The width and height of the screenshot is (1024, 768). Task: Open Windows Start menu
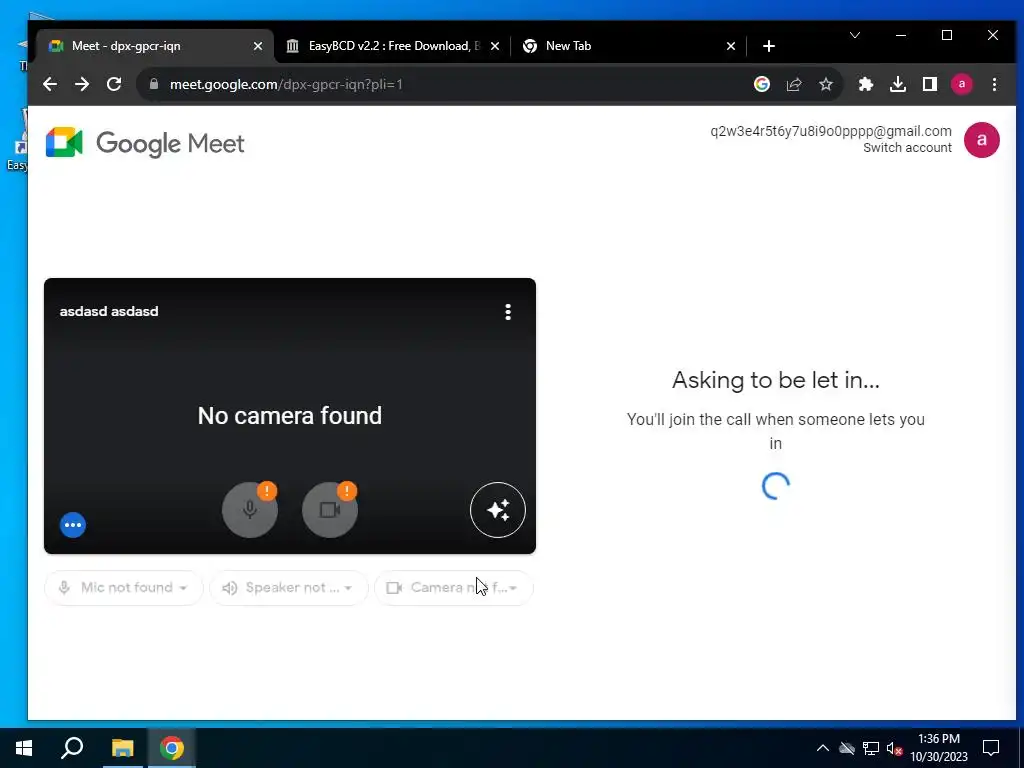point(24,748)
